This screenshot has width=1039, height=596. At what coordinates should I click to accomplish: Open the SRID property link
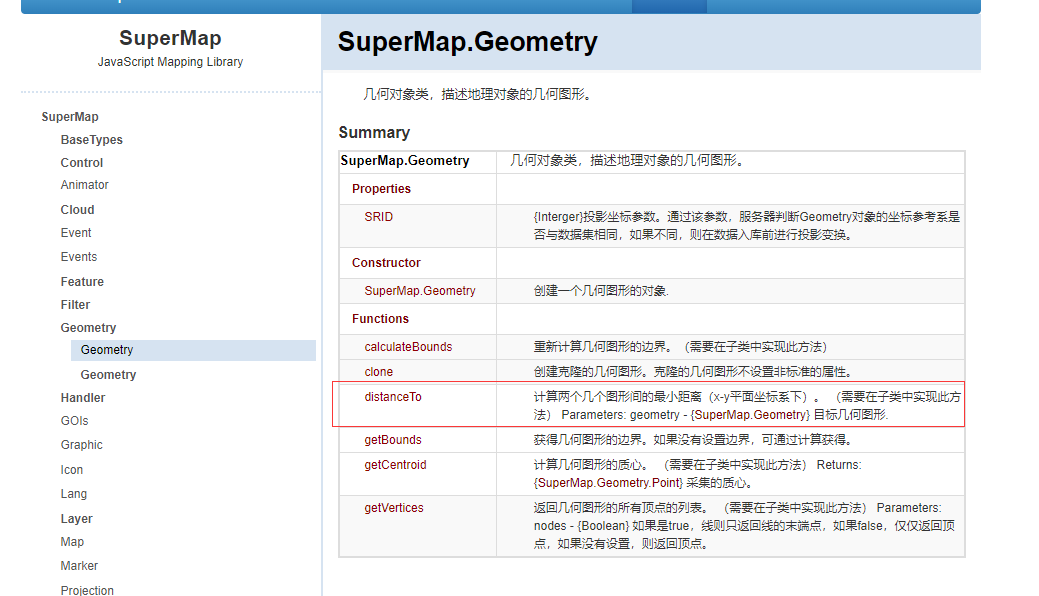point(378,217)
